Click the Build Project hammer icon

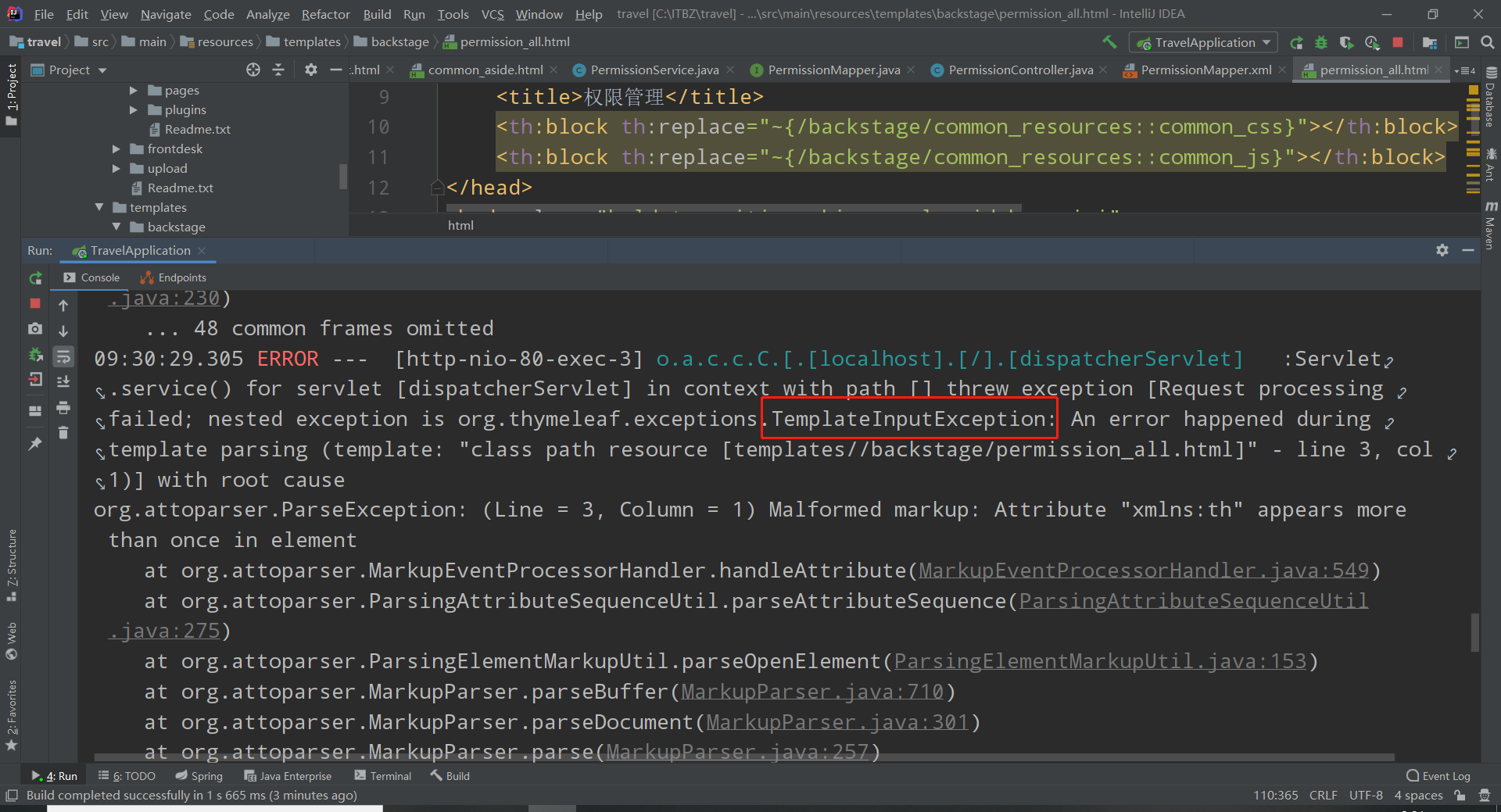pyautogui.click(x=1109, y=42)
